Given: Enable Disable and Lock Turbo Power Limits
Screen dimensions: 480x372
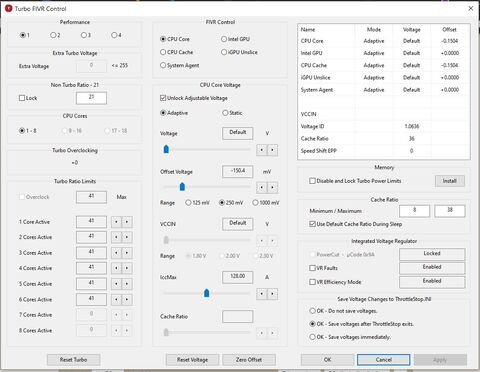Looking at the screenshot, I should pos(312,181).
